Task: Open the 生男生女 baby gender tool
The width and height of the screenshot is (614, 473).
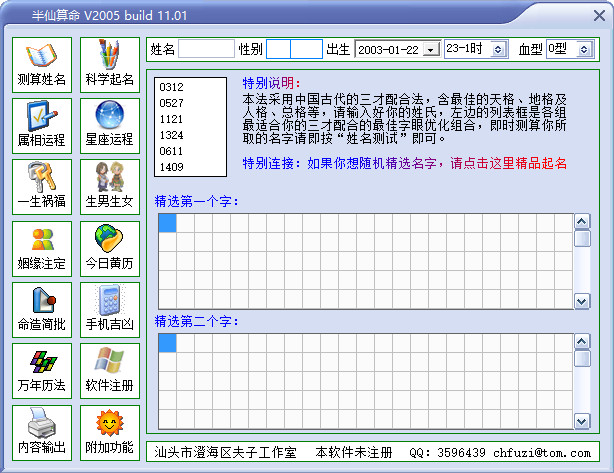Action: [110, 187]
